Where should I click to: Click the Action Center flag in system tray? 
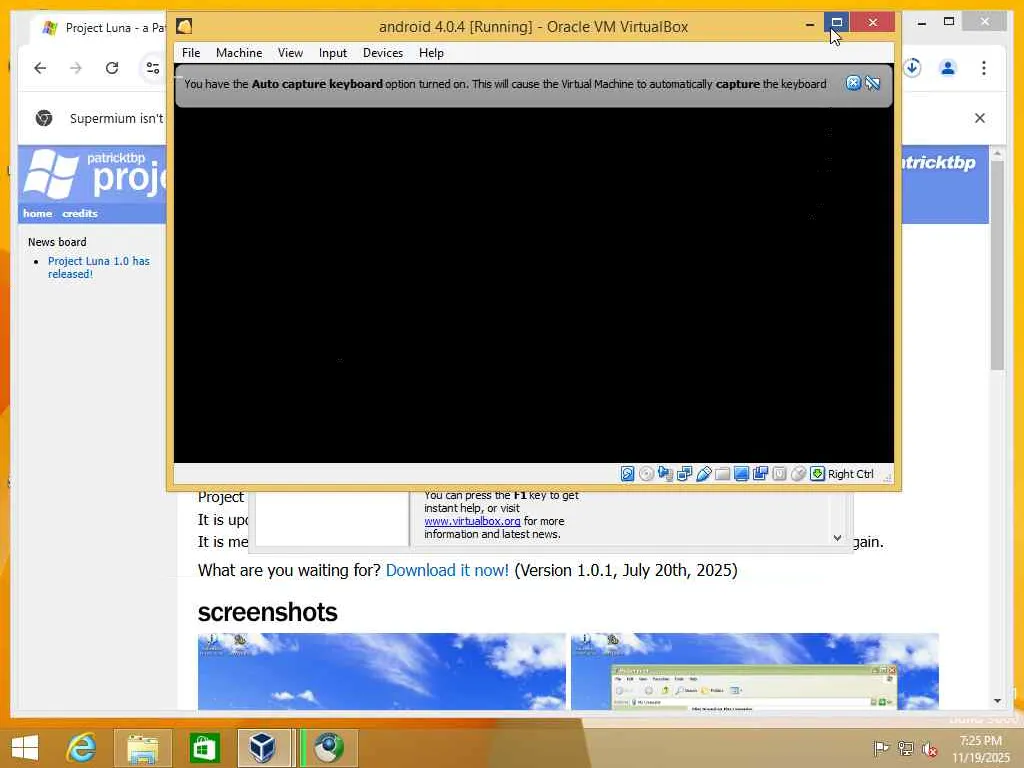[881, 748]
